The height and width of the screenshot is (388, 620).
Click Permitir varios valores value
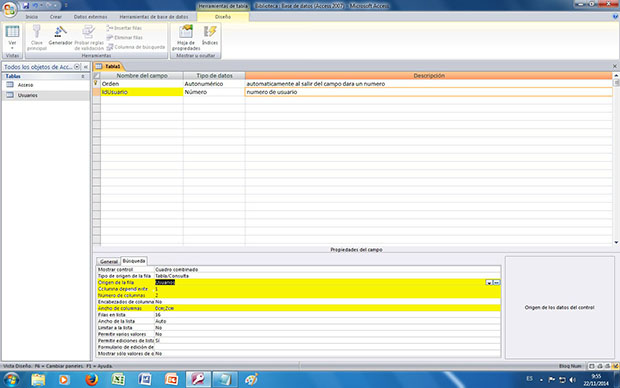coord(327,334)
